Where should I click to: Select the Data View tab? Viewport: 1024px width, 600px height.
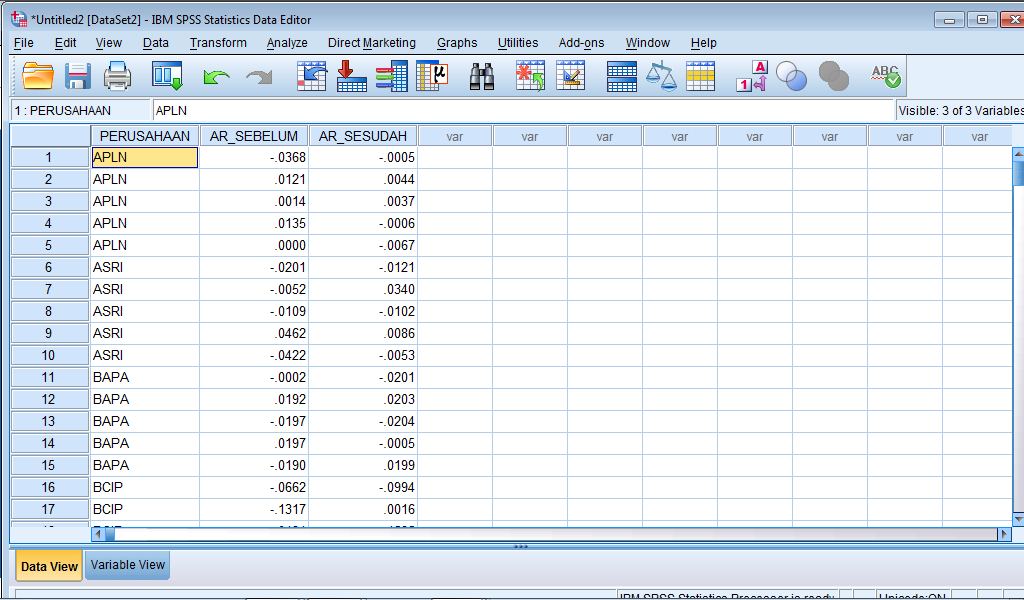point(49,566)
